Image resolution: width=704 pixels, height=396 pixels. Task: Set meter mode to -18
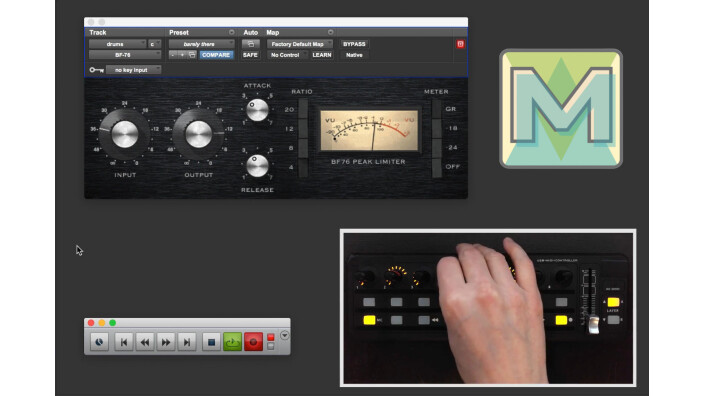[x=436, y=128]
